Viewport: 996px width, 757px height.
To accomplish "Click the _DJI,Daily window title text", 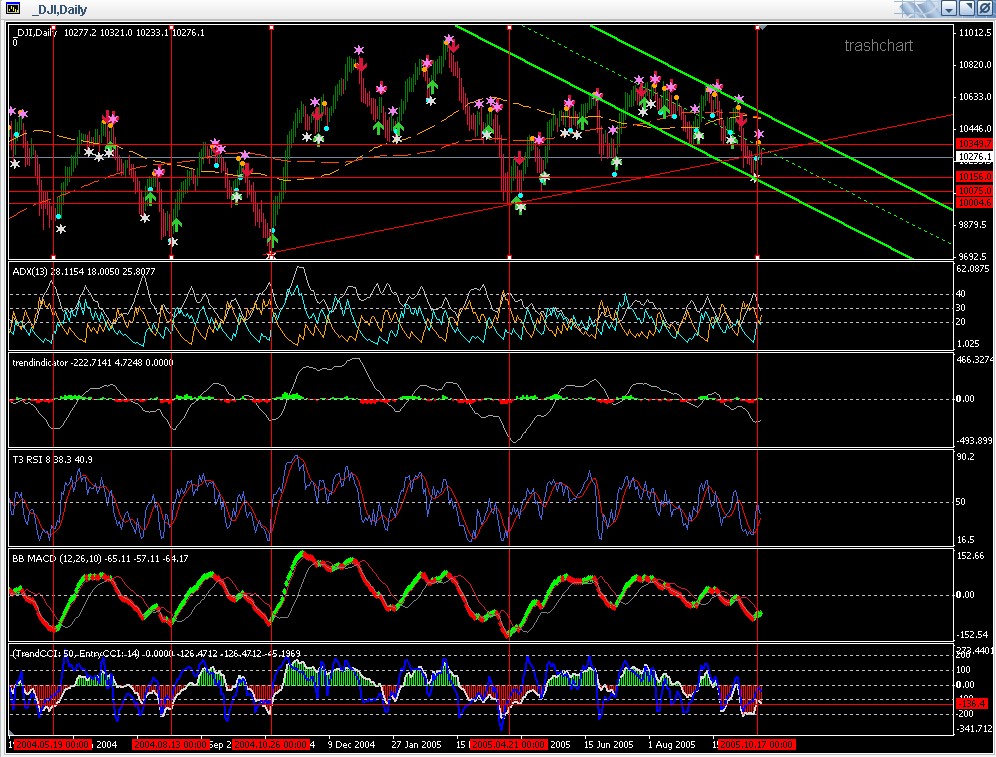I will (60, 10).
